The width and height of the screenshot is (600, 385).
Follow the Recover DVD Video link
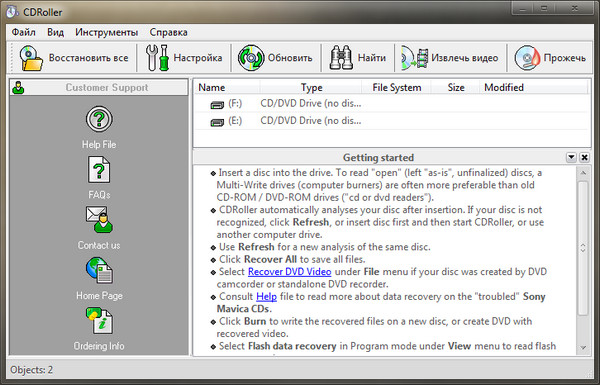[290, 272]
